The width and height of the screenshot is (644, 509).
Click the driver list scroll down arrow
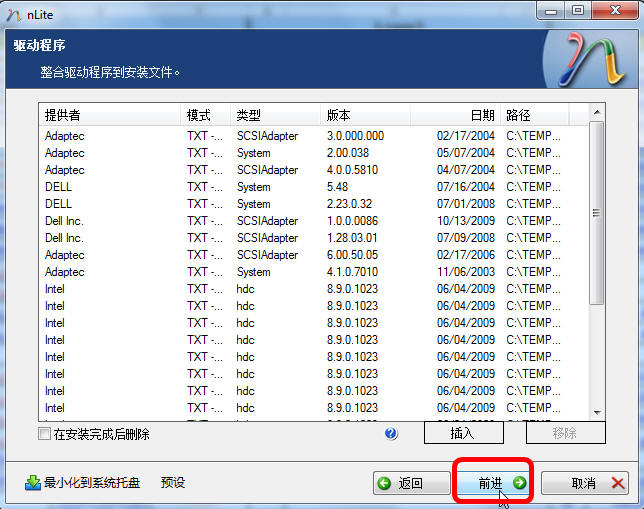point(597,412)
